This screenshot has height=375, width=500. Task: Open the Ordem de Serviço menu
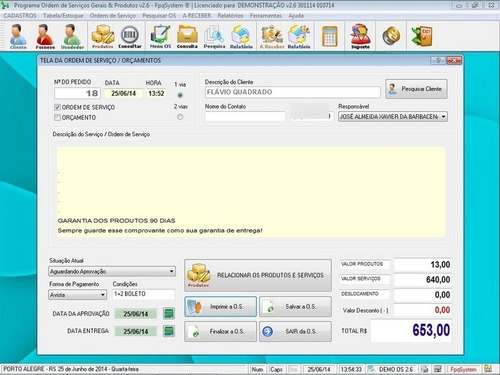[113, 16]
